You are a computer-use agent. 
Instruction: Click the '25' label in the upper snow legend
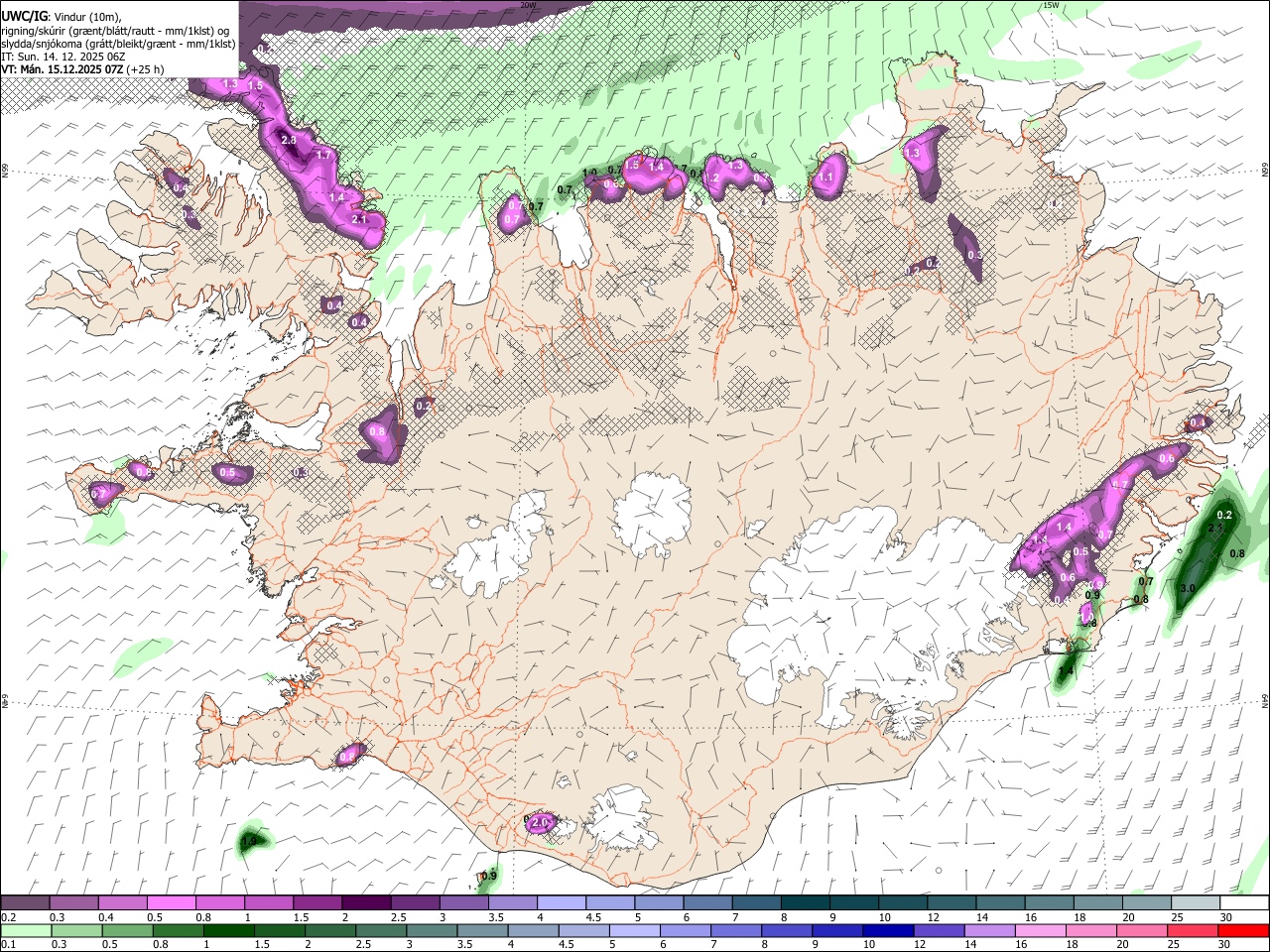pyautogui.click(x=1178, y=917)
